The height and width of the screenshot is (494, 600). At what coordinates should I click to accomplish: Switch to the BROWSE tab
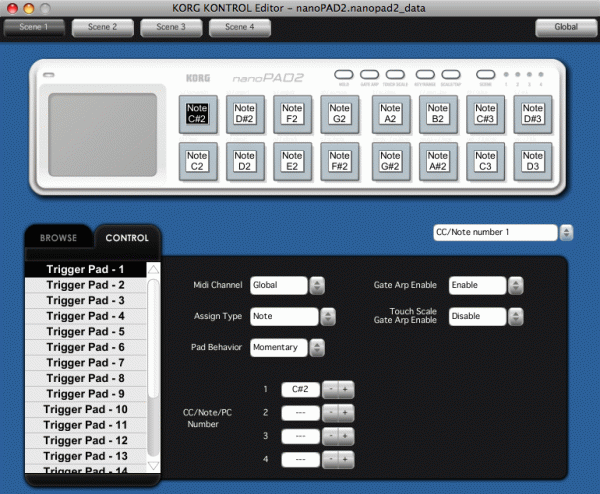click(58, 238)
